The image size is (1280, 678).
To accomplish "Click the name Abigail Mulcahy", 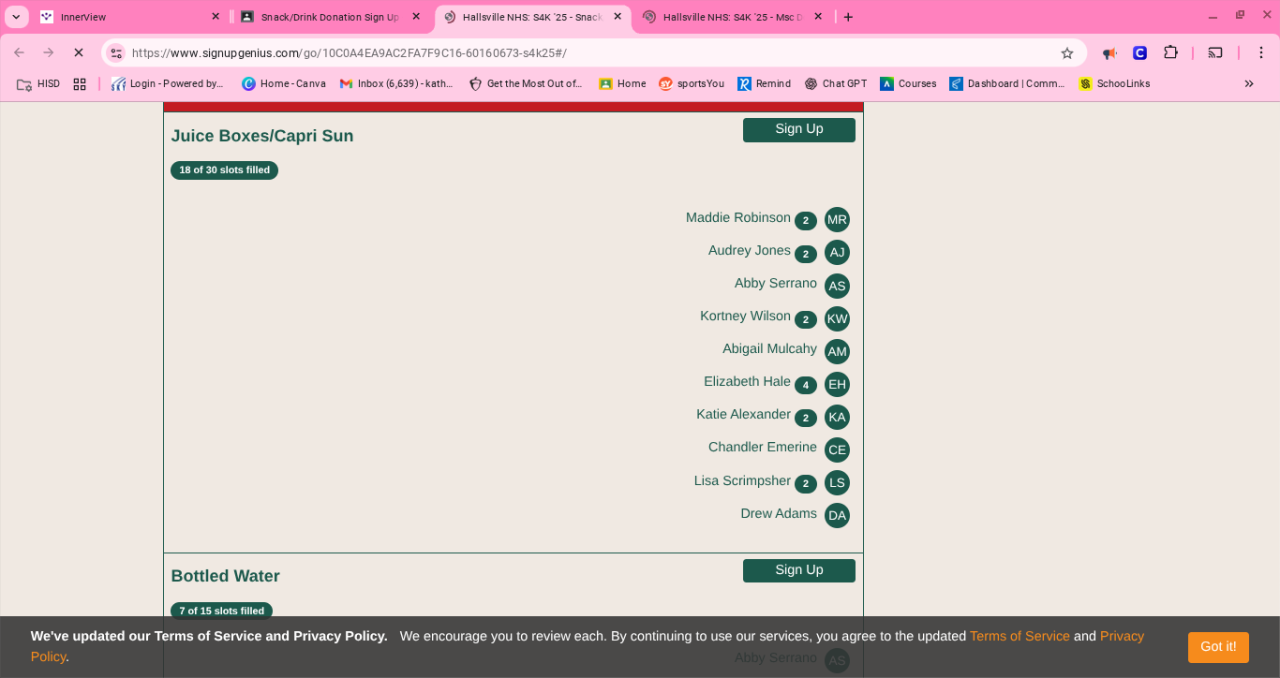I will click(x=769, y=348).
